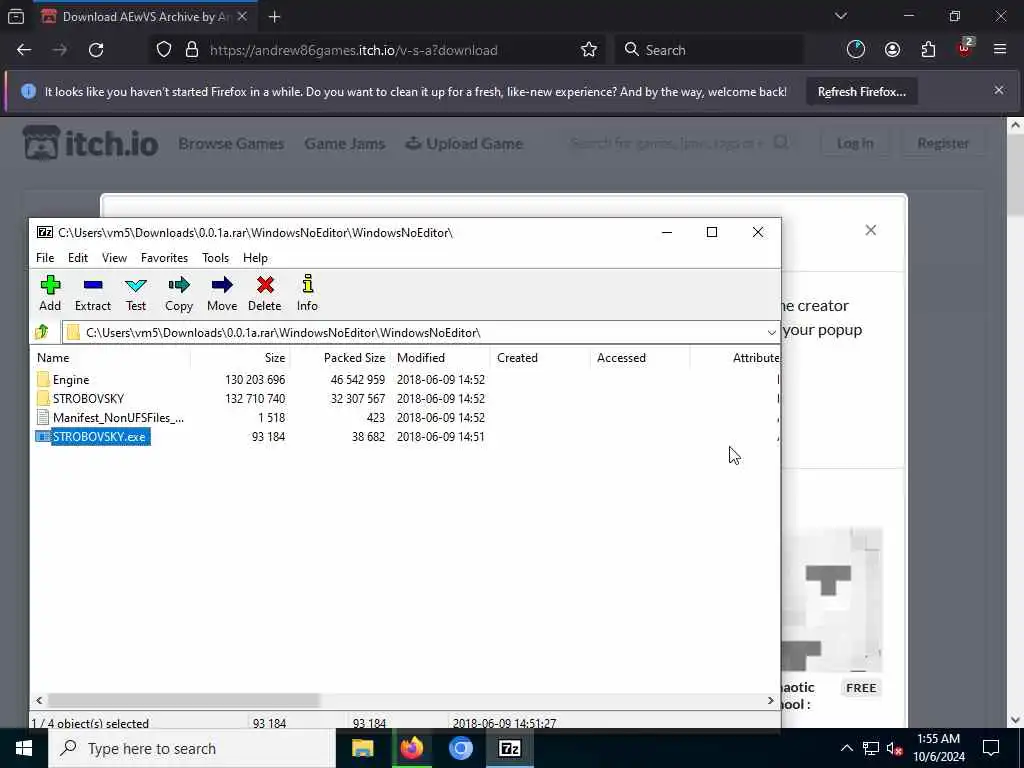Open Firefox extensions puzzle icon
Screen dimensions: 1024x768
(x=928, y=50)
